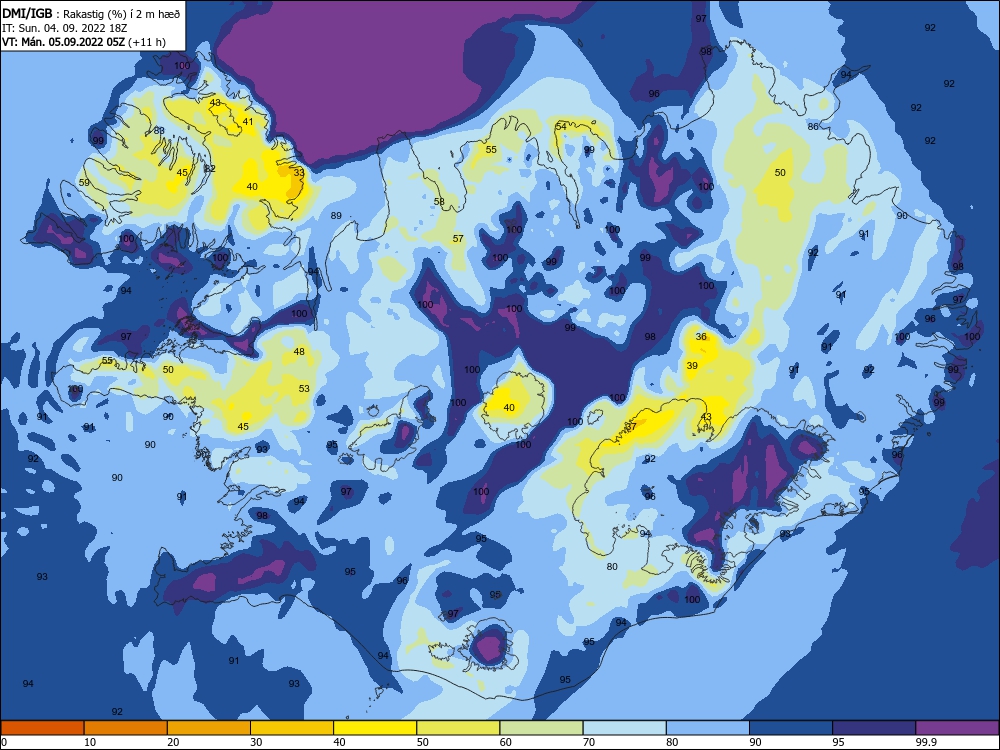This screenshot has width=1000, height=750.
Task: Click the '57' humidity value on the map
Action: point(458,239)
